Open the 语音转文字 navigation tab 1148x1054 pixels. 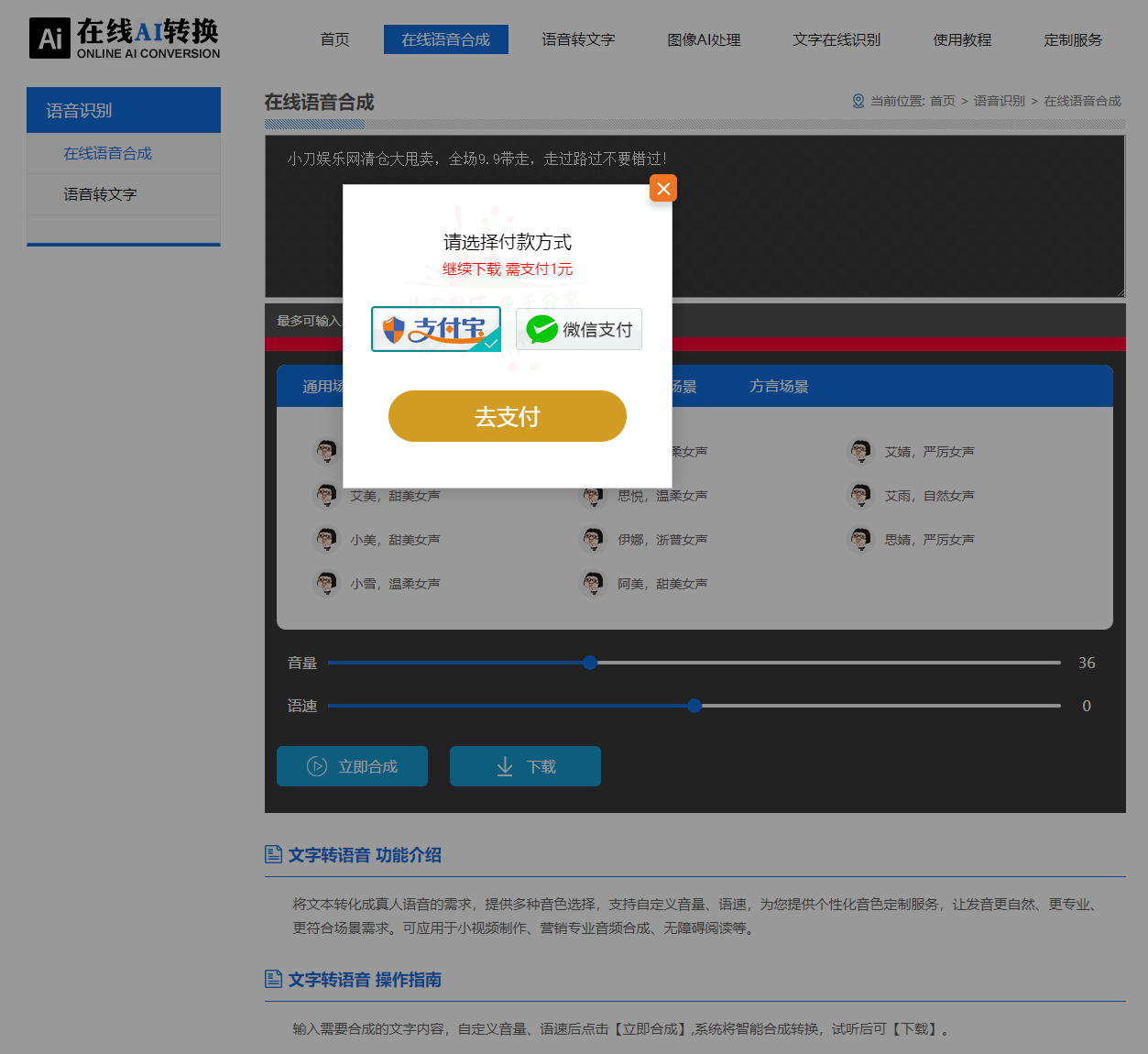click(x=578, y=39)
